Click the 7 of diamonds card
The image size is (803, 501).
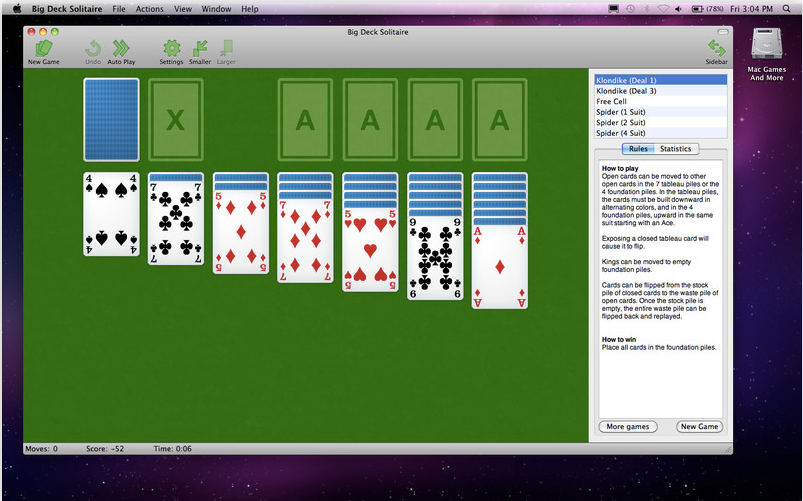[x=305, y=241]
